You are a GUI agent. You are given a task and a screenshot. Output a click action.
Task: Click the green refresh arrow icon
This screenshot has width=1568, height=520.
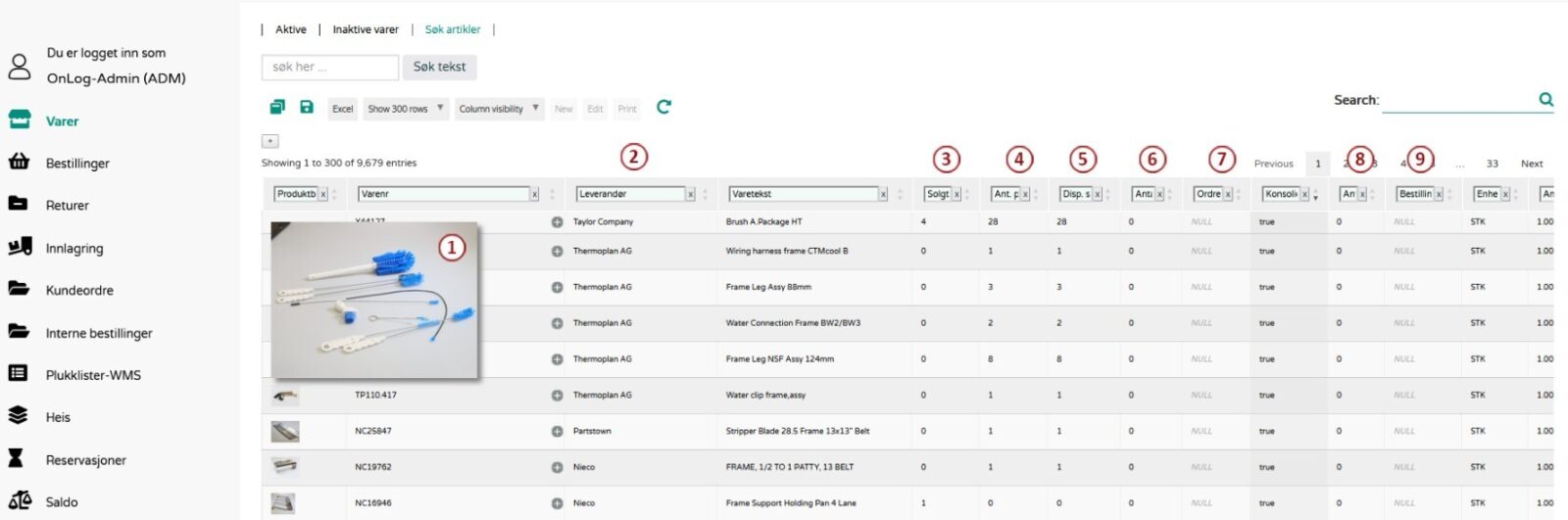tap(663, 107)
